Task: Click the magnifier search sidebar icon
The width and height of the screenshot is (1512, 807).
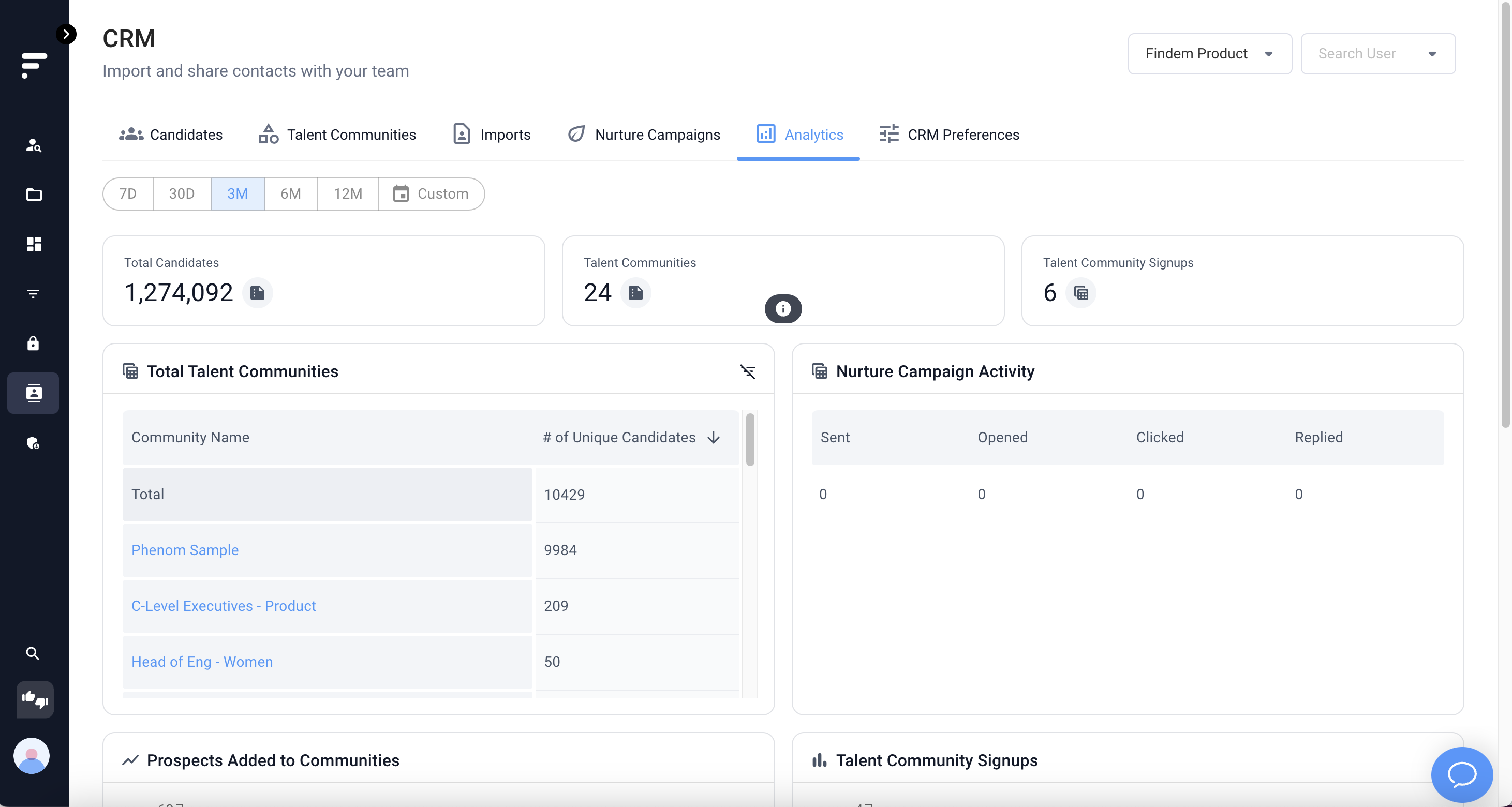Action: [x=34, y=653]
